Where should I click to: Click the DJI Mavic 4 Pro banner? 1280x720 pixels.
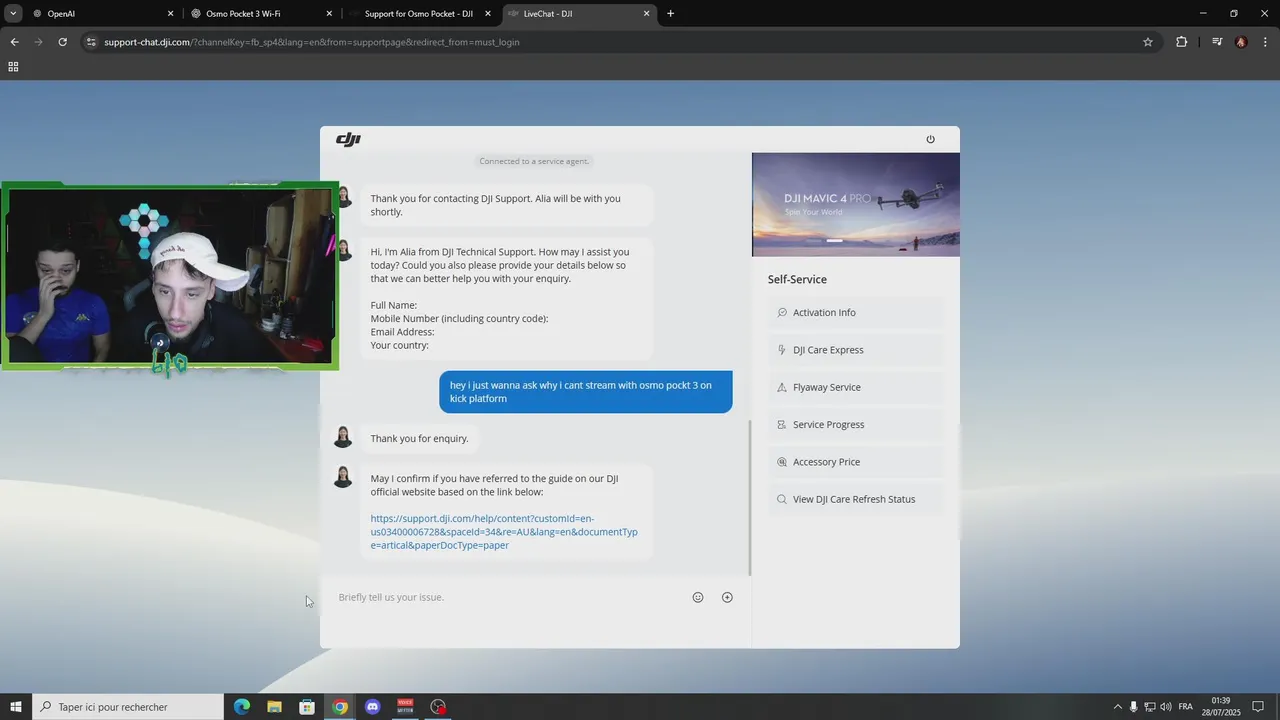856,205
